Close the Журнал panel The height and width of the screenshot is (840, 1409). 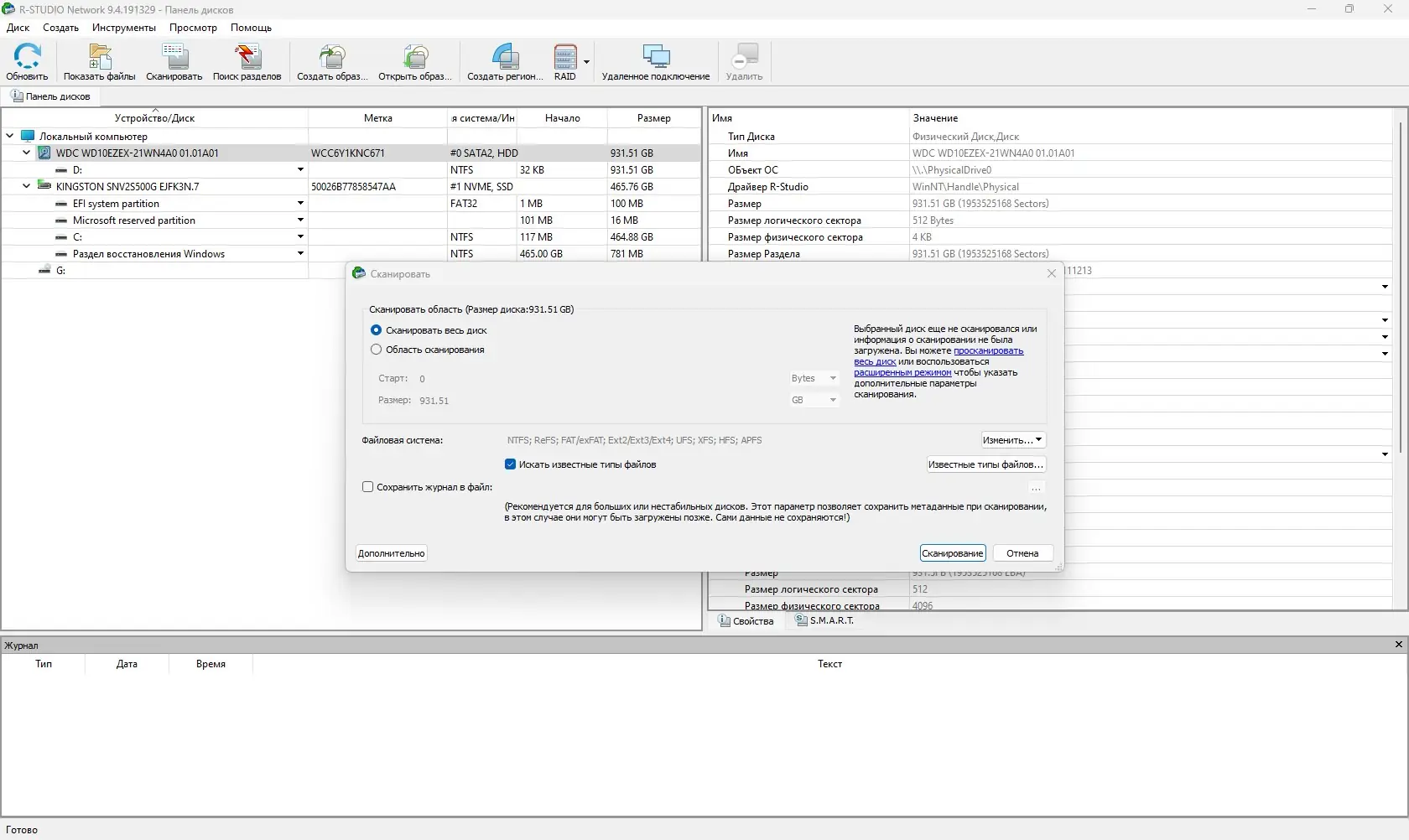coord(1398,645)
